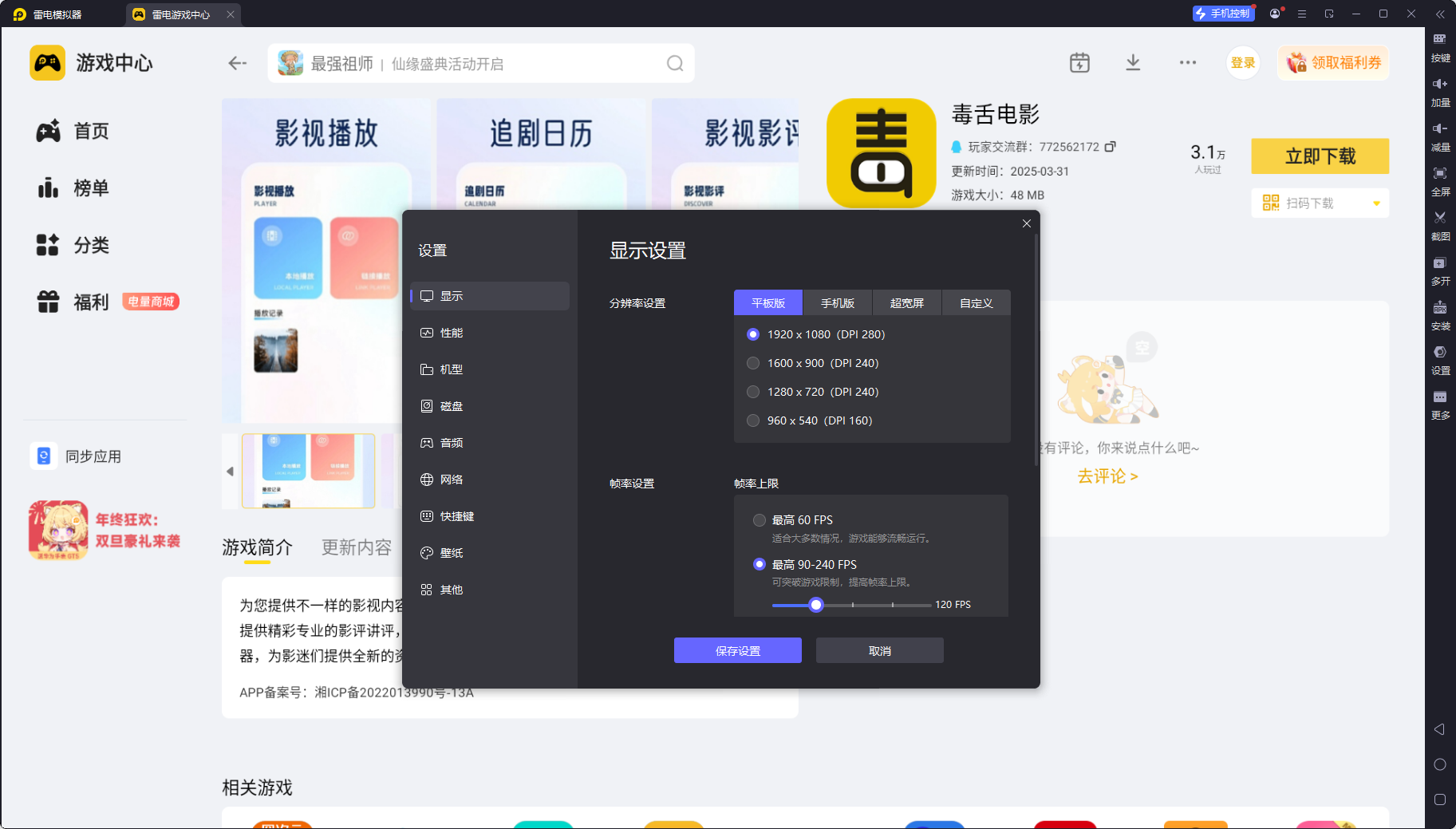Open 榜单 rankings in the left sidebar
The height and width of the screenshot is (829, 1456).
[73, 188]
